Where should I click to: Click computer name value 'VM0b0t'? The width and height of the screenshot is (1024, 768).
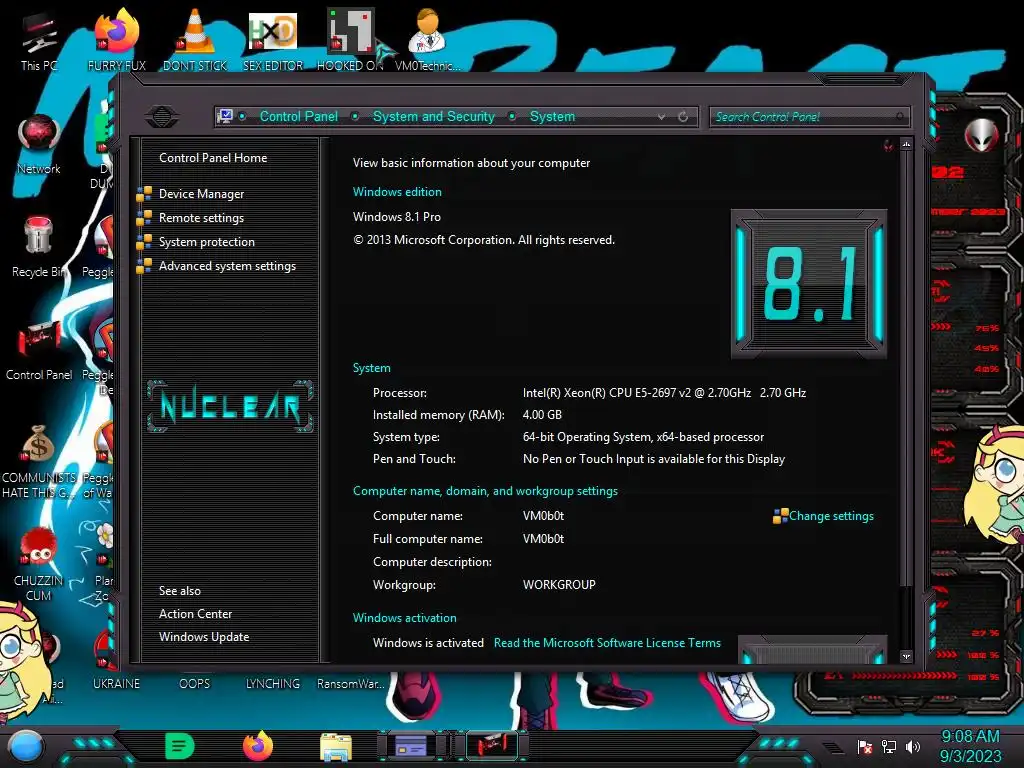(x=543, y=516)
